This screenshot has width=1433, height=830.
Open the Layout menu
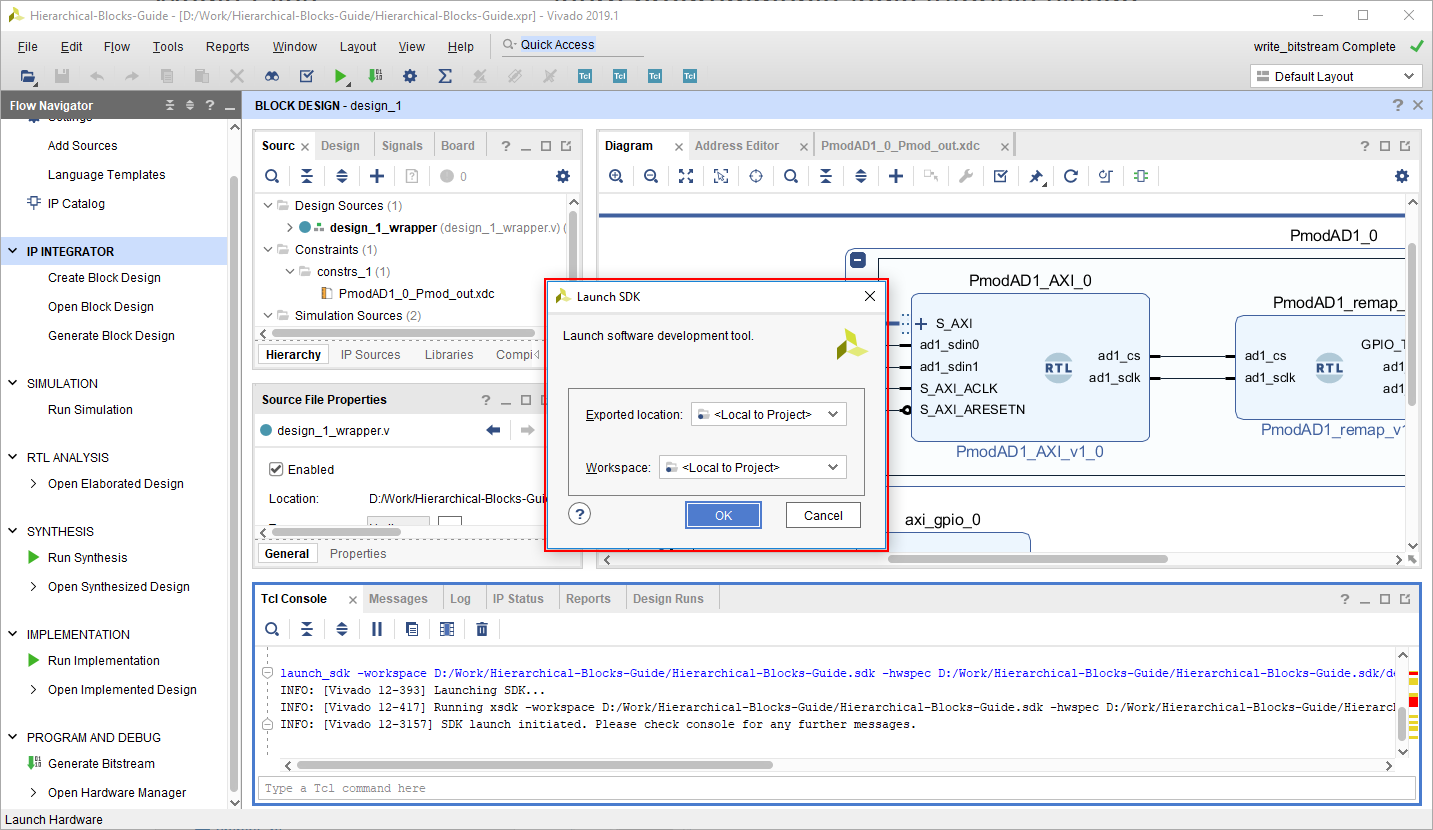[x=358, y=47]
